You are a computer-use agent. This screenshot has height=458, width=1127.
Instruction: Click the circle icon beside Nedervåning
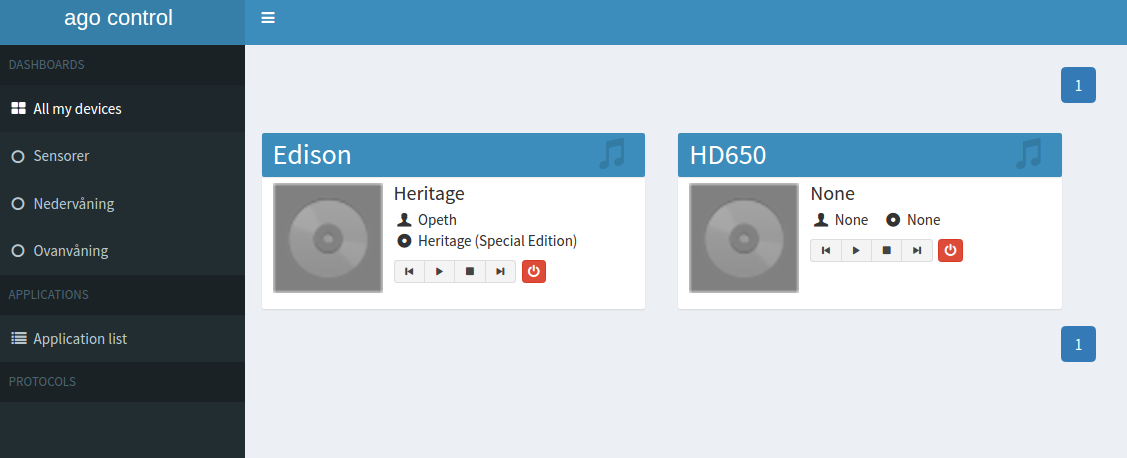click(x=19, y=203)
